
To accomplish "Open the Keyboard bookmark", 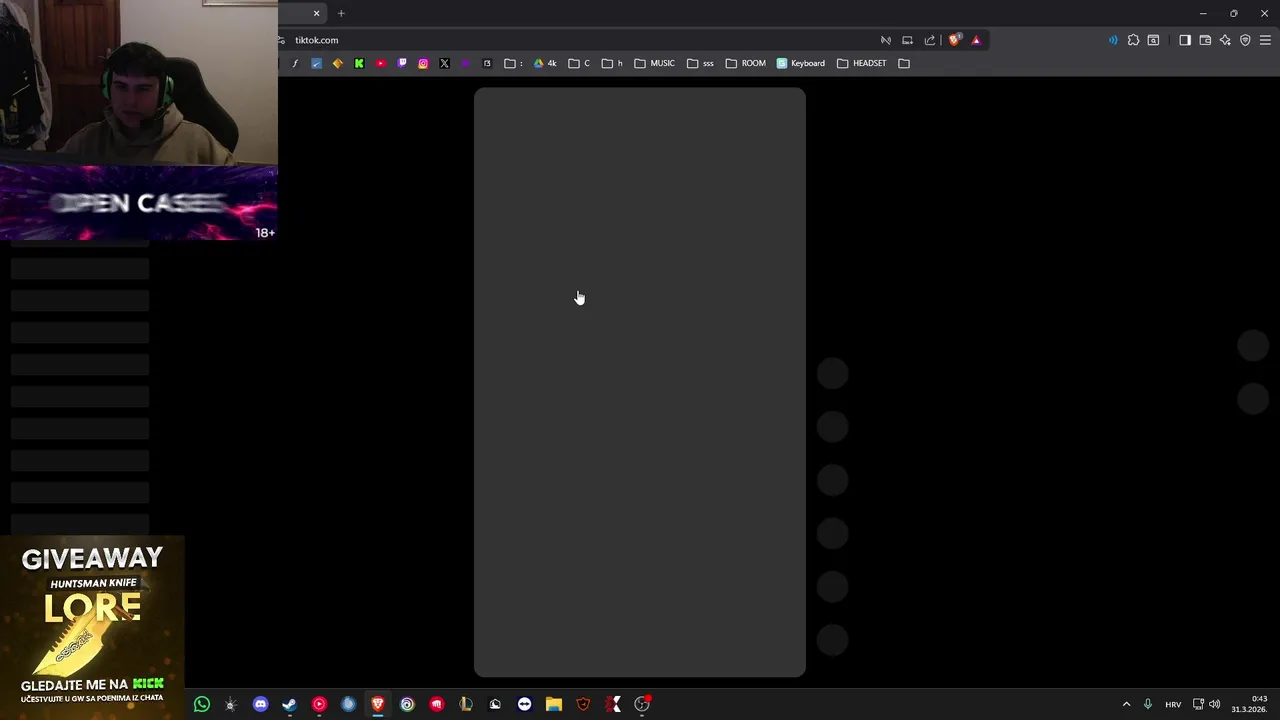I will point(801,63).
